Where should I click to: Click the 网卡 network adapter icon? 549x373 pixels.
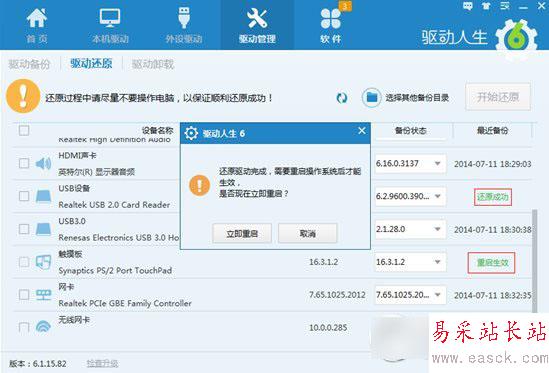[x=43, y=295]
